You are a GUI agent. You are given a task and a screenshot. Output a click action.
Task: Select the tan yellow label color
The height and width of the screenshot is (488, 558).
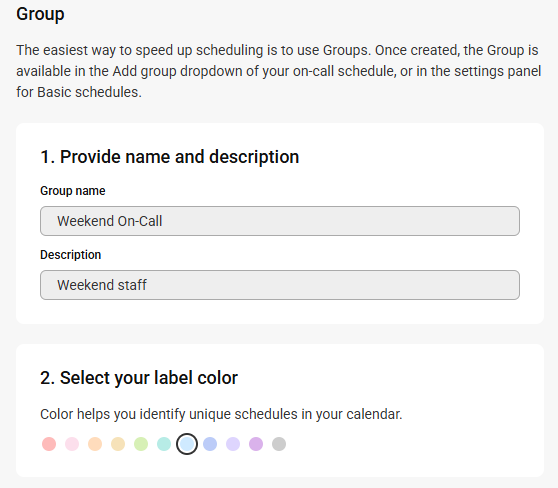(x=118, y=444)
